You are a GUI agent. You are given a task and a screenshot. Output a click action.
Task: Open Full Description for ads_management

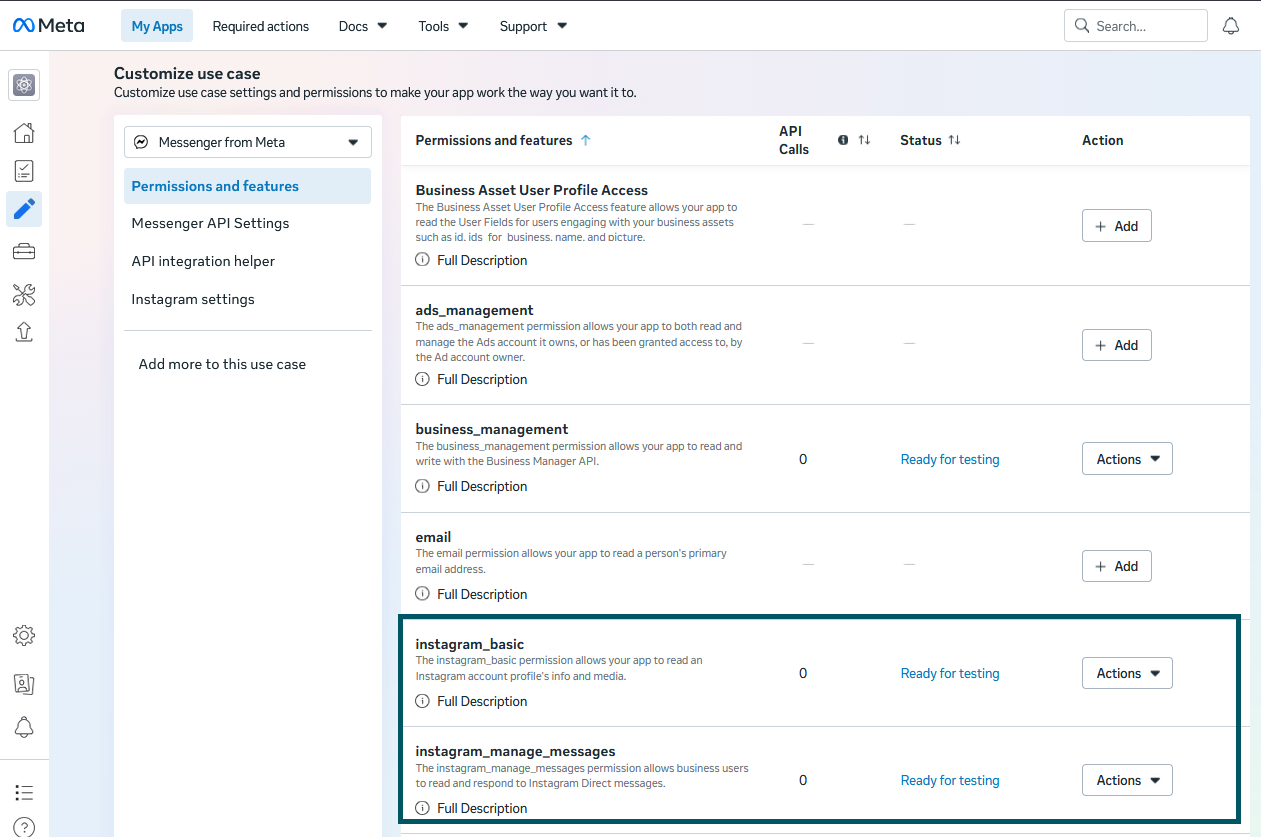pos(482,379)
